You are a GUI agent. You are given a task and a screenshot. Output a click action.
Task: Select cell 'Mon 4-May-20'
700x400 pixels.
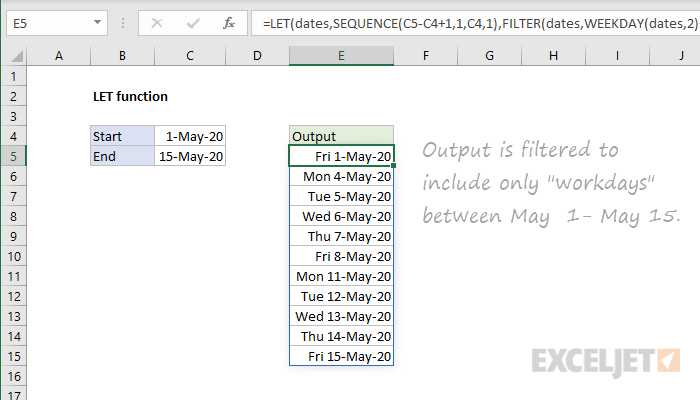(x=341, y=176)
